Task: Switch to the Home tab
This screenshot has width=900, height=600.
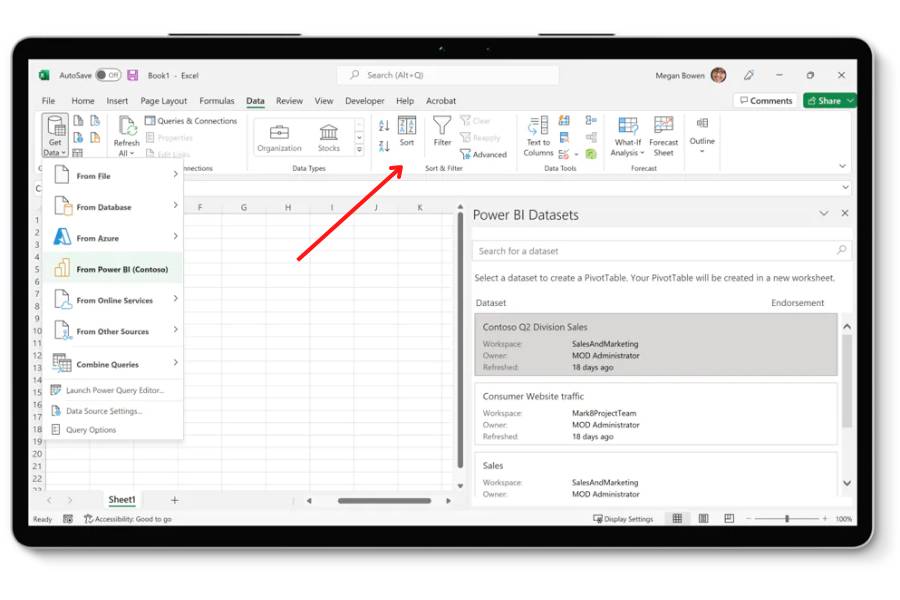Action: coord(83,100)
